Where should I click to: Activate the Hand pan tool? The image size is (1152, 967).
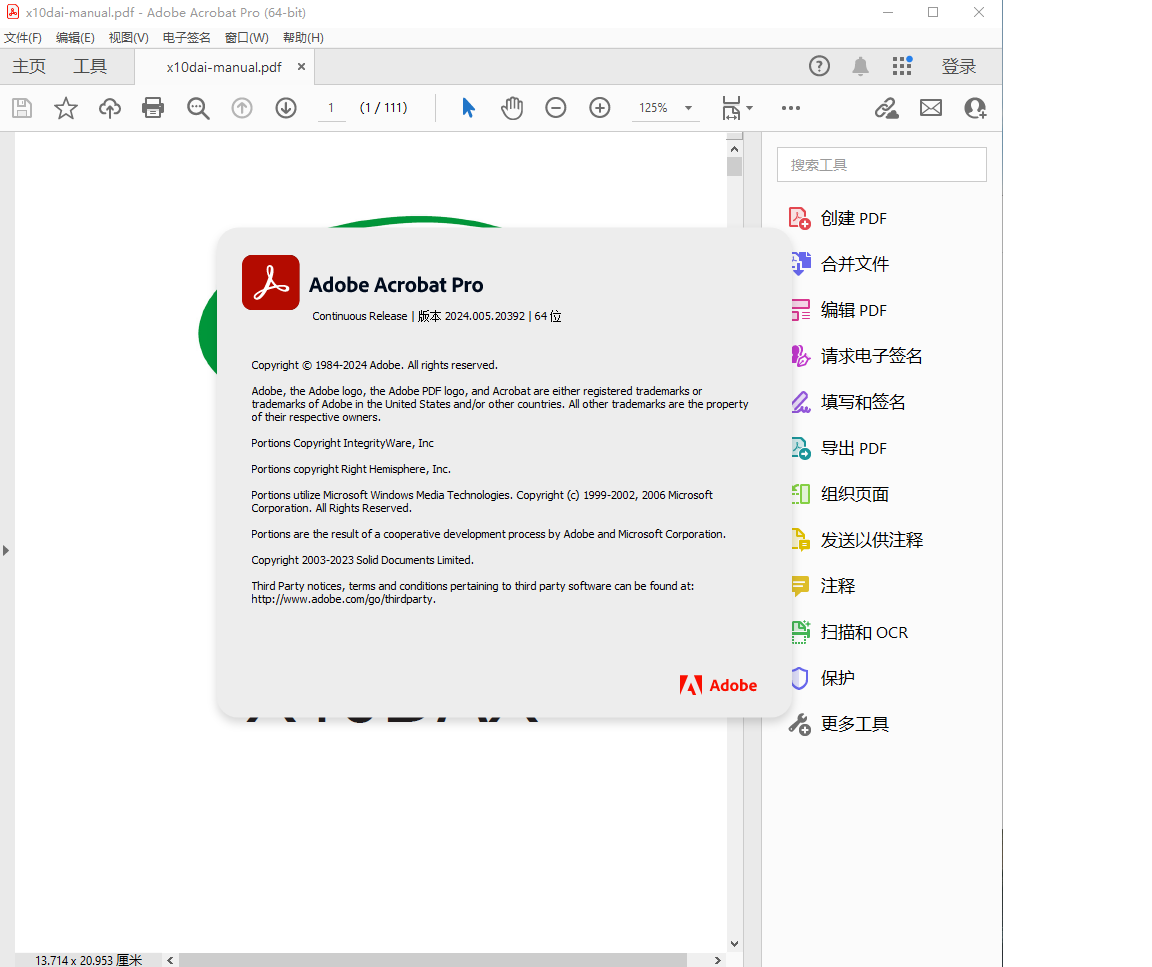[512, 108]
